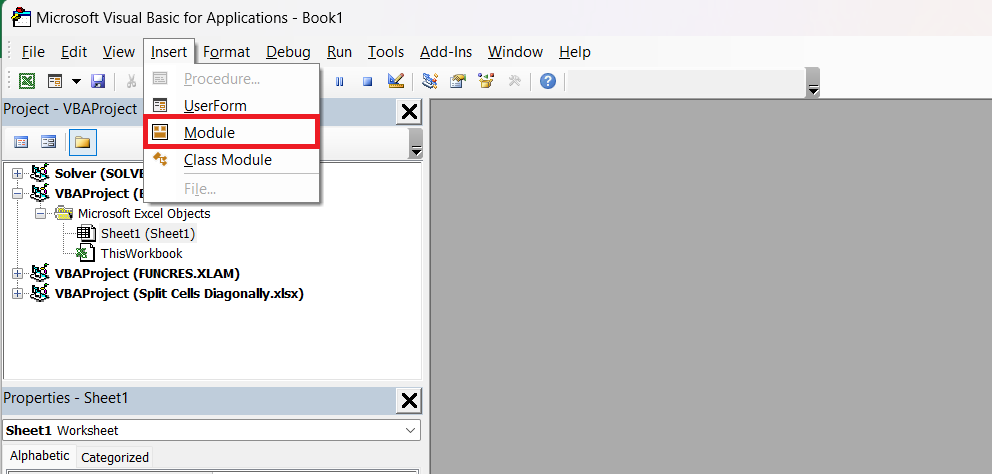Open Visual Basic Help question-mark icon
This screenshot has width=992, height=474.
coord(548,81)
